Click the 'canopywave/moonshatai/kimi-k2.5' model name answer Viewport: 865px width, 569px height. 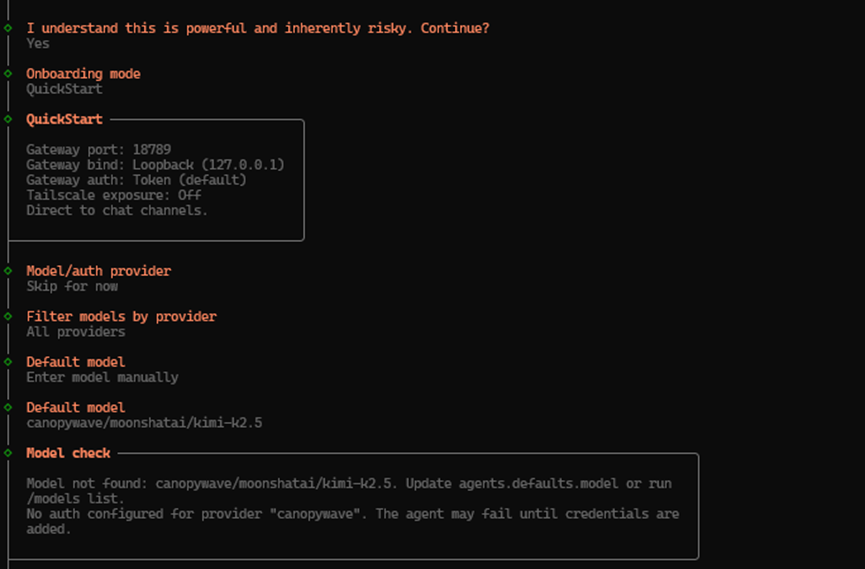[x=144, y=423]
